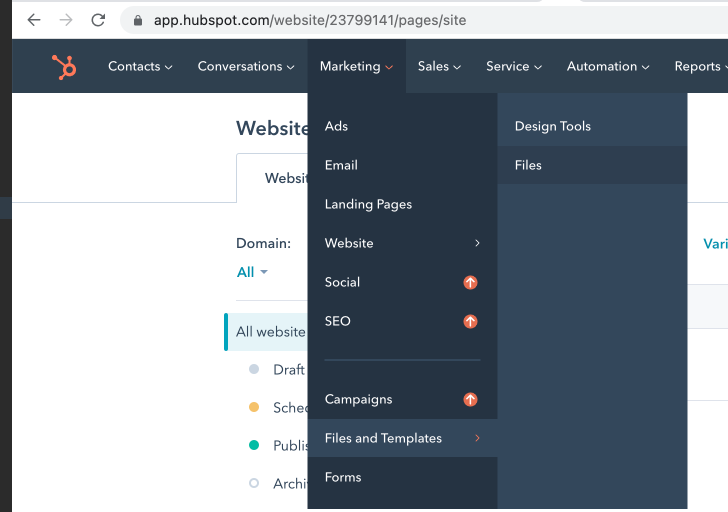
Task: Click the URL address bar field
Action: tap(400, 20)
